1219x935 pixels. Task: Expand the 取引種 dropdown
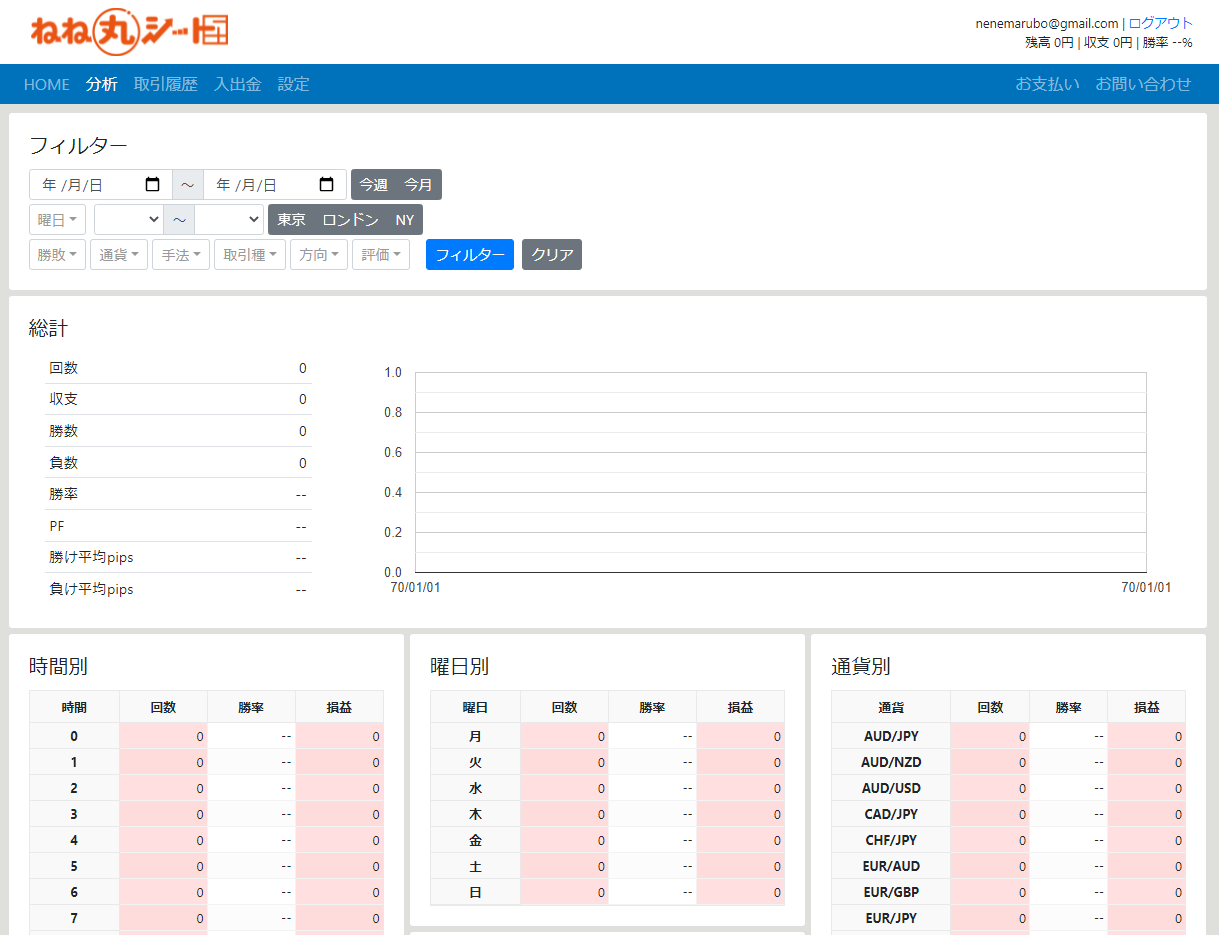250,255
